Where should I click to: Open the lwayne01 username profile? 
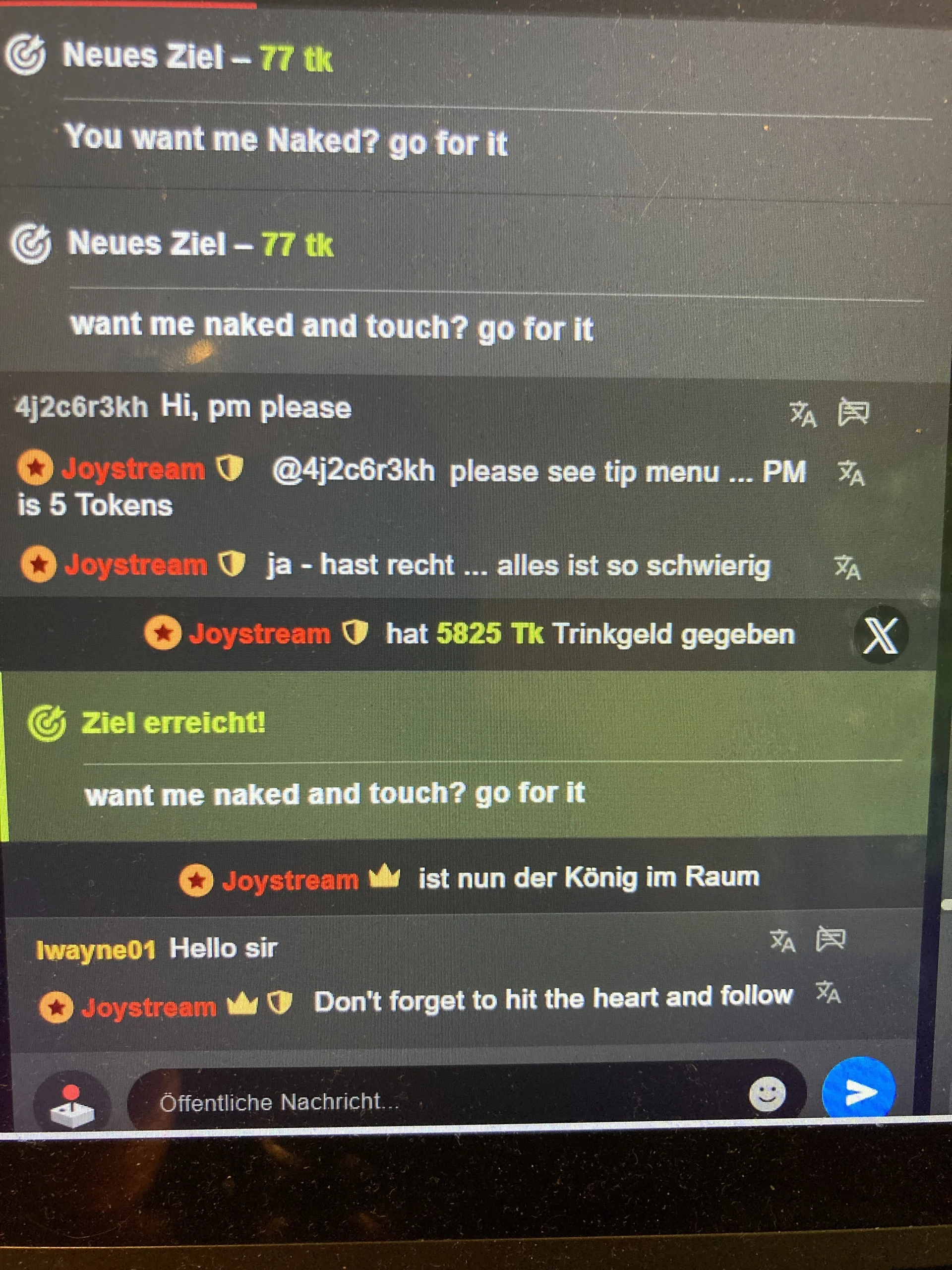(96, 950)
